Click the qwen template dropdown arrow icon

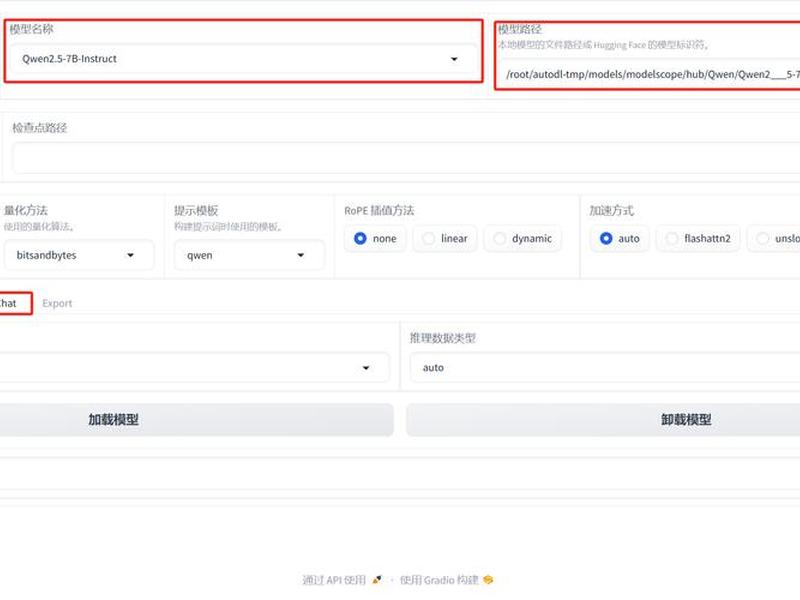tap(301, 255)
